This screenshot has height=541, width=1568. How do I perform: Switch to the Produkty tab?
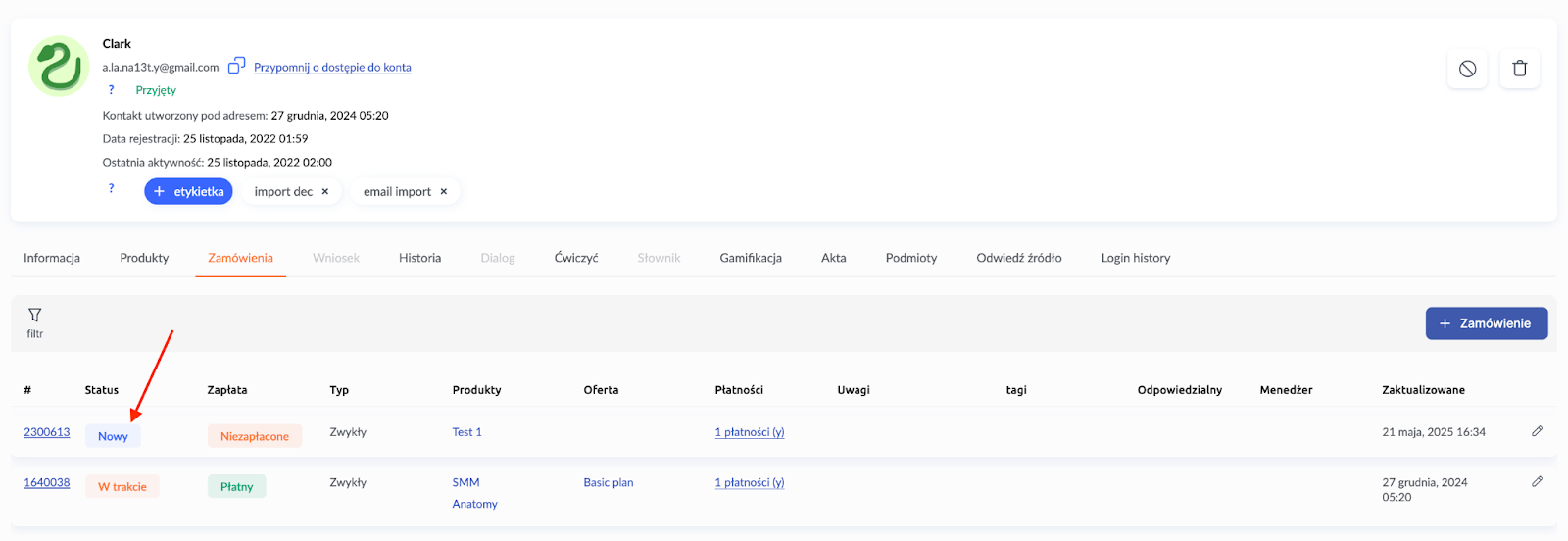[144, 258]
